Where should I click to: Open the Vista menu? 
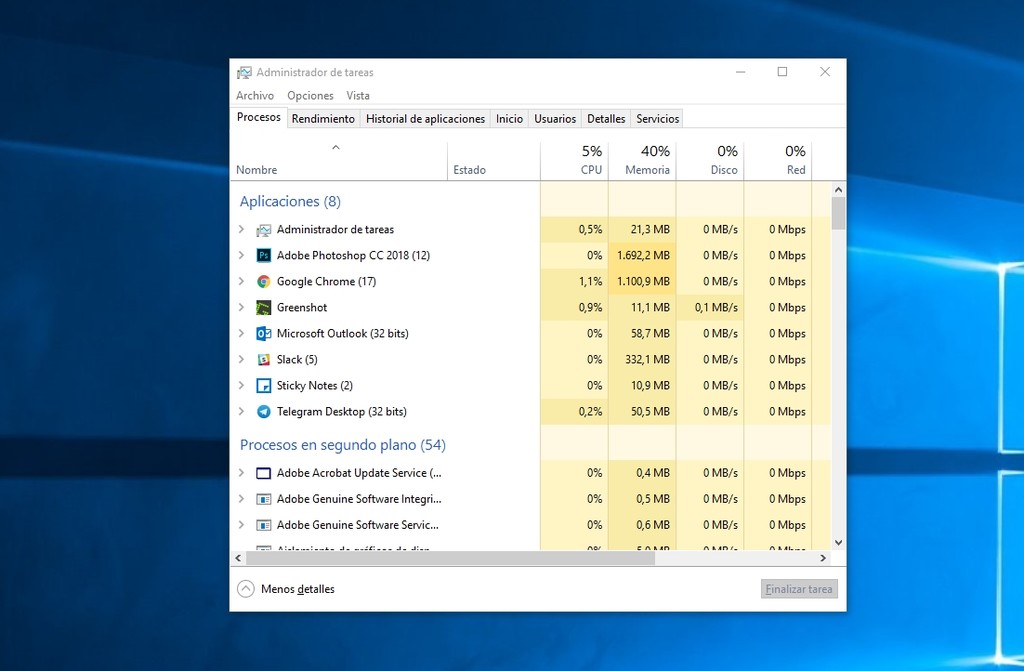coord(357,95)
